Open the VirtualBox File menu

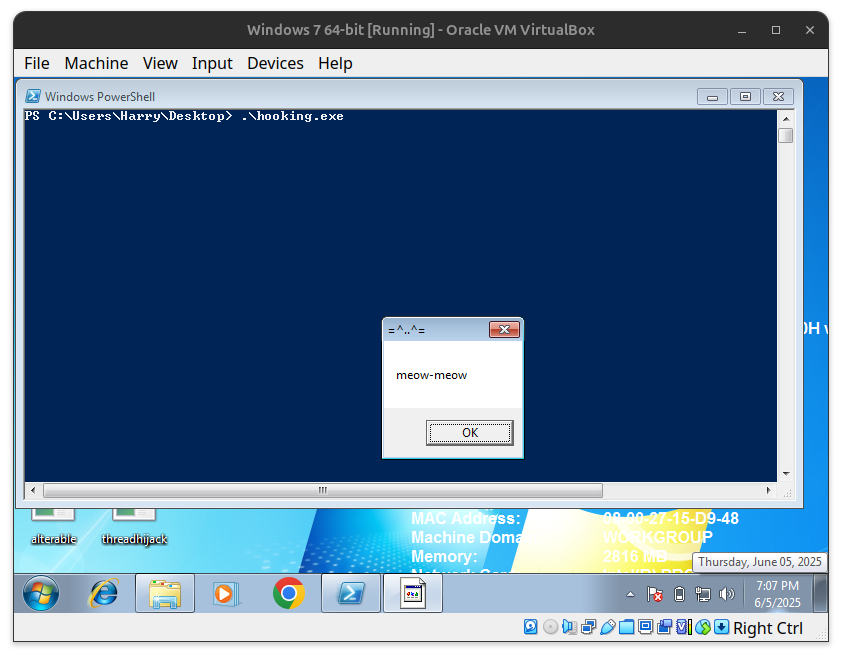click(x=37, y=63)
